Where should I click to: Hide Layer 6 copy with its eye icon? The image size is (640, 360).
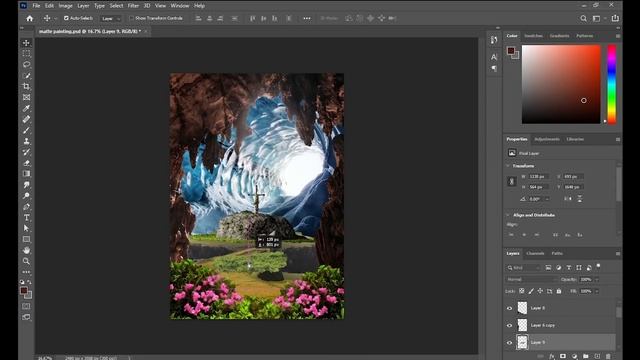[509, 325]
